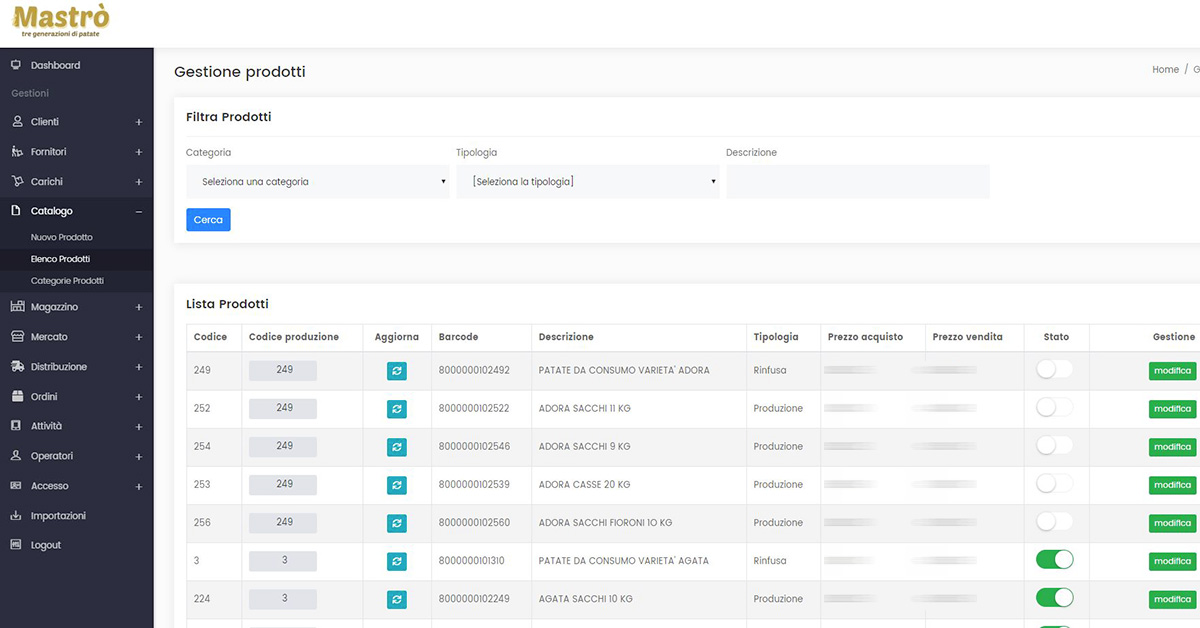Enable status toggle for ADORA SACCHI FIORONI 10 KG
1200x628 pixels.
(x=1054, y=521)
